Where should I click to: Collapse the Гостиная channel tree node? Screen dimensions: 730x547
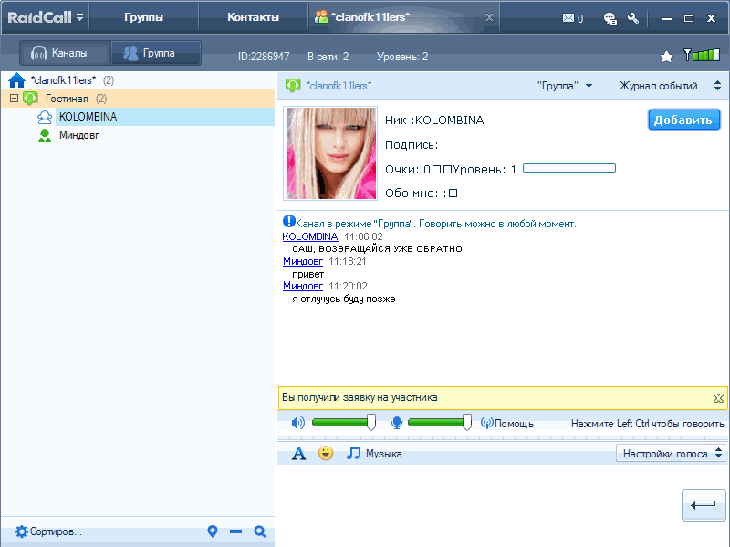(x=14, y=98)
